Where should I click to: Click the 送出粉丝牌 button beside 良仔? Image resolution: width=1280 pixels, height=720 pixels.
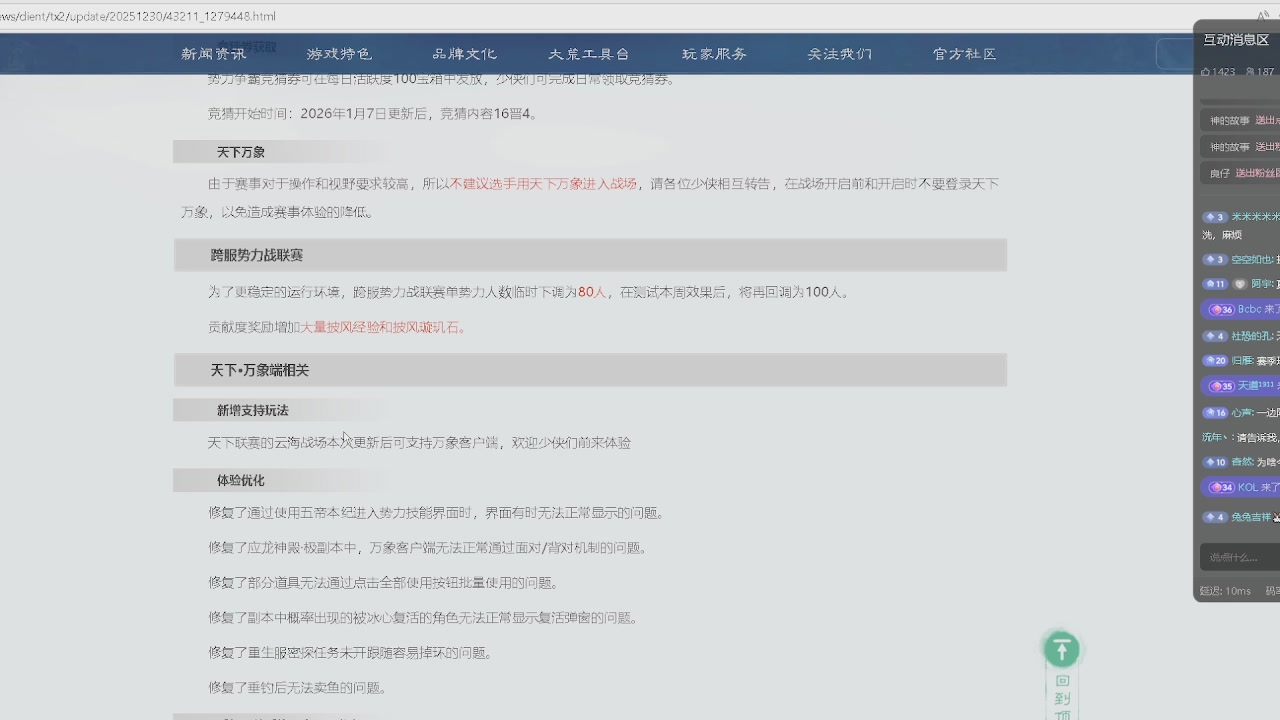1258,172
